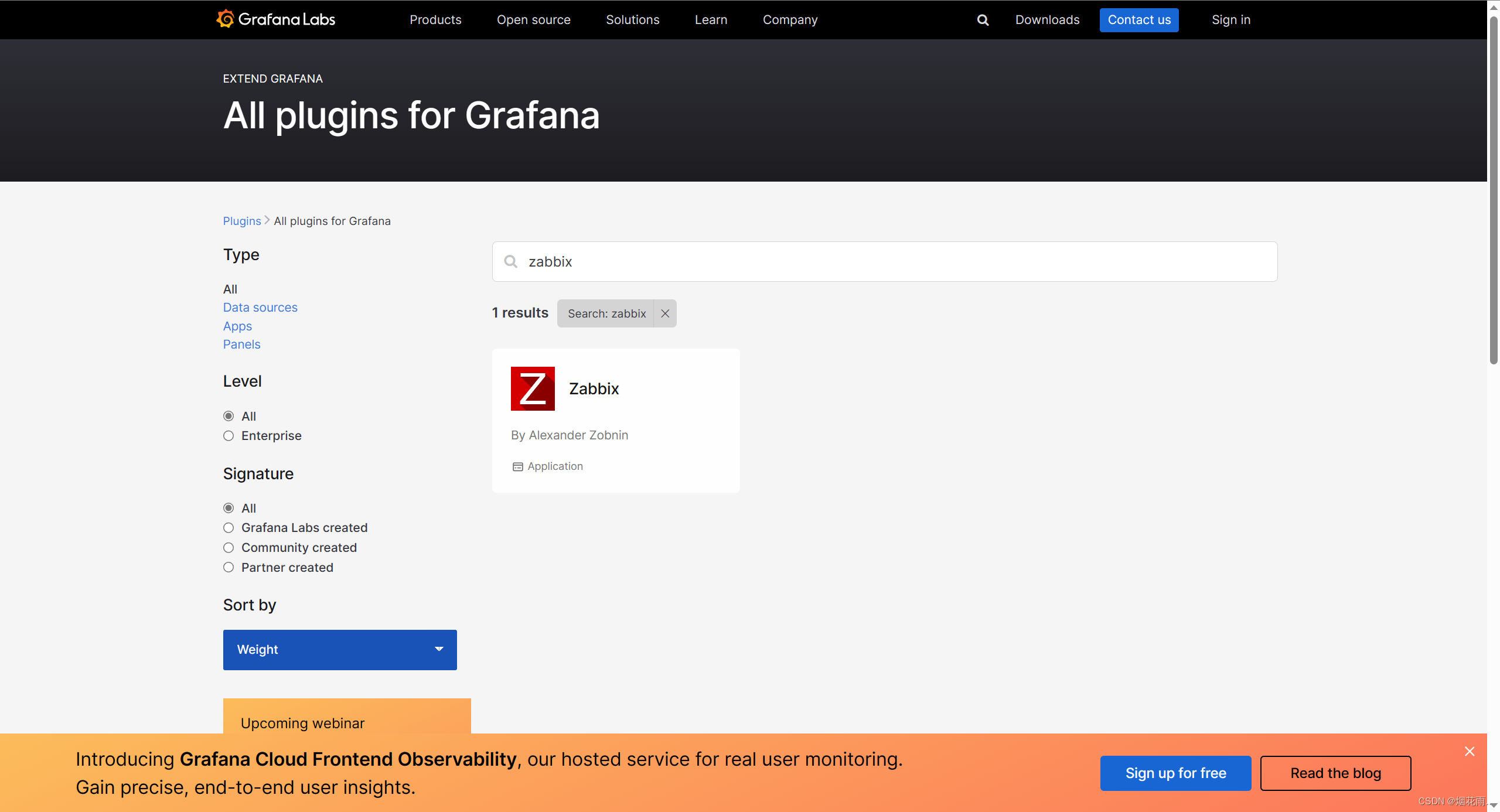Select Enterprise level radio button
This screenshot has height=812, width=1500.
pyautogui.click(x=229, y=436)
